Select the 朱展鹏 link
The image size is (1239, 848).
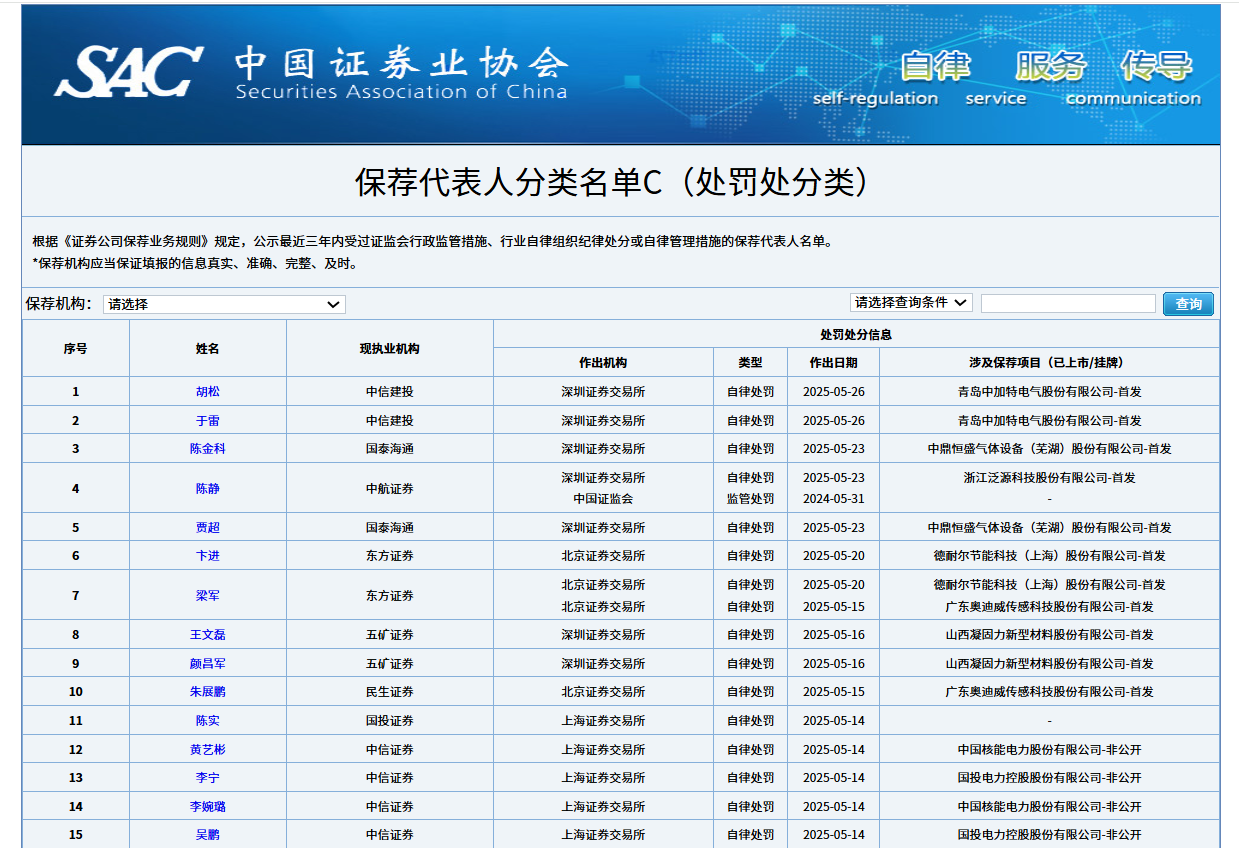pyautogui.click(x=207, y=692)
